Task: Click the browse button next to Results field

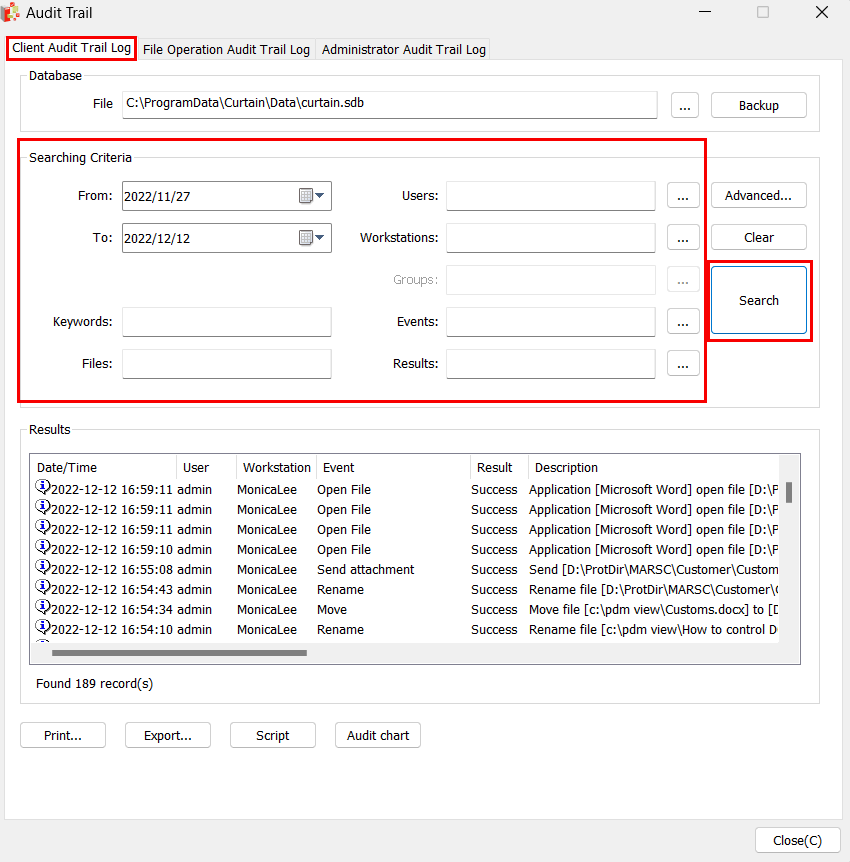Action: point(682,364)
